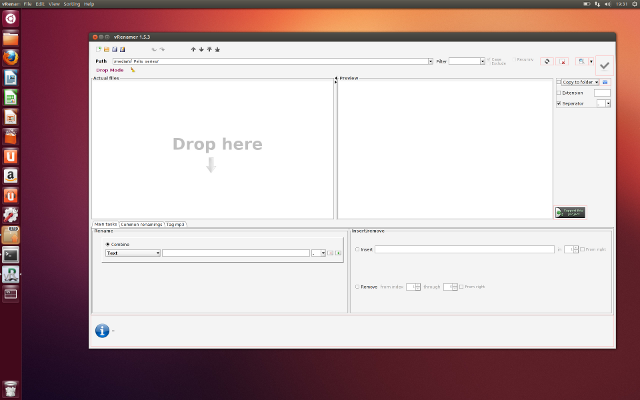Image resolution: width=640 pixels, height=400 pixels.
Task: Click the blue info icon at bottom
Action: click(x=101, y=331)
